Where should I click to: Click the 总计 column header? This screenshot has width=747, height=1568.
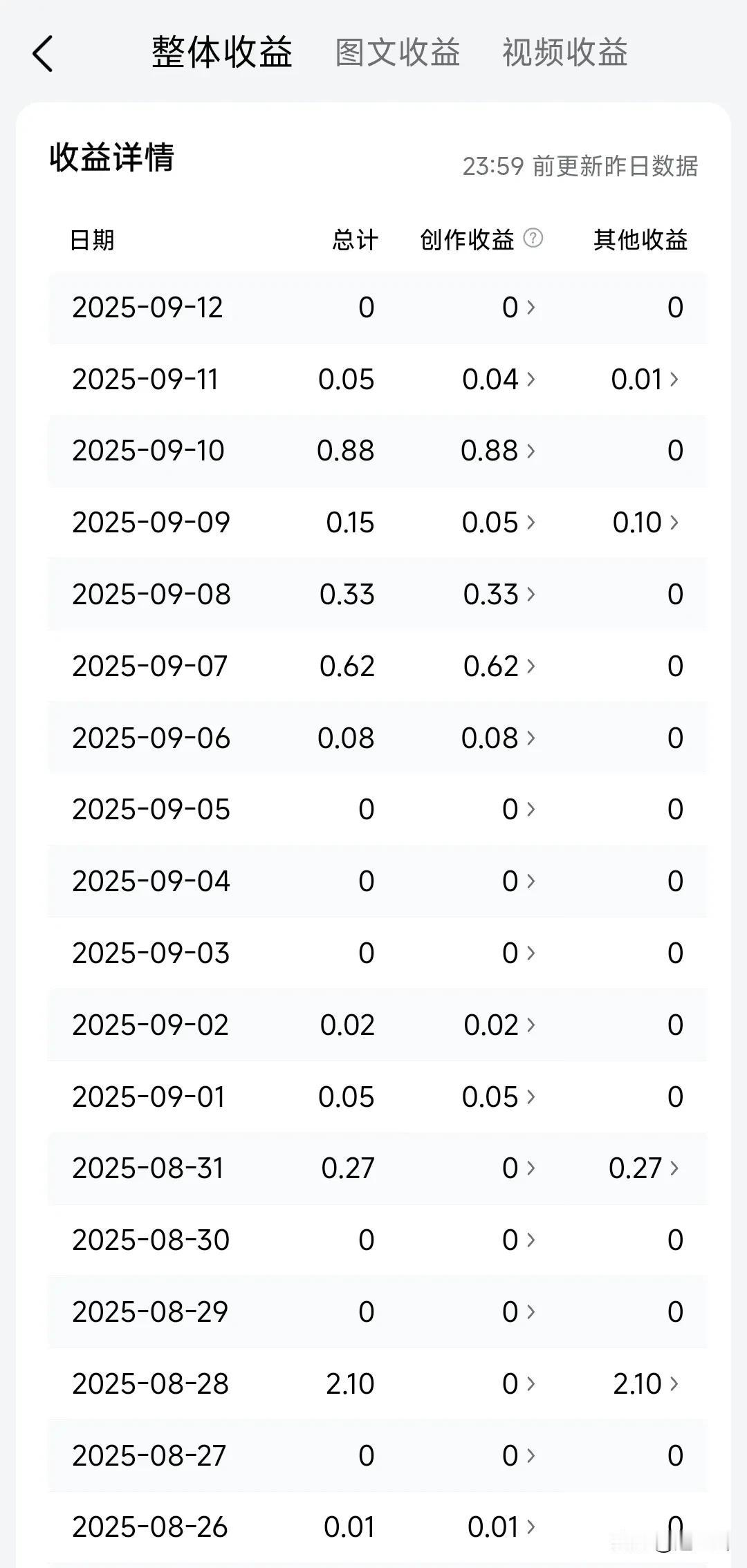[355, 240]
